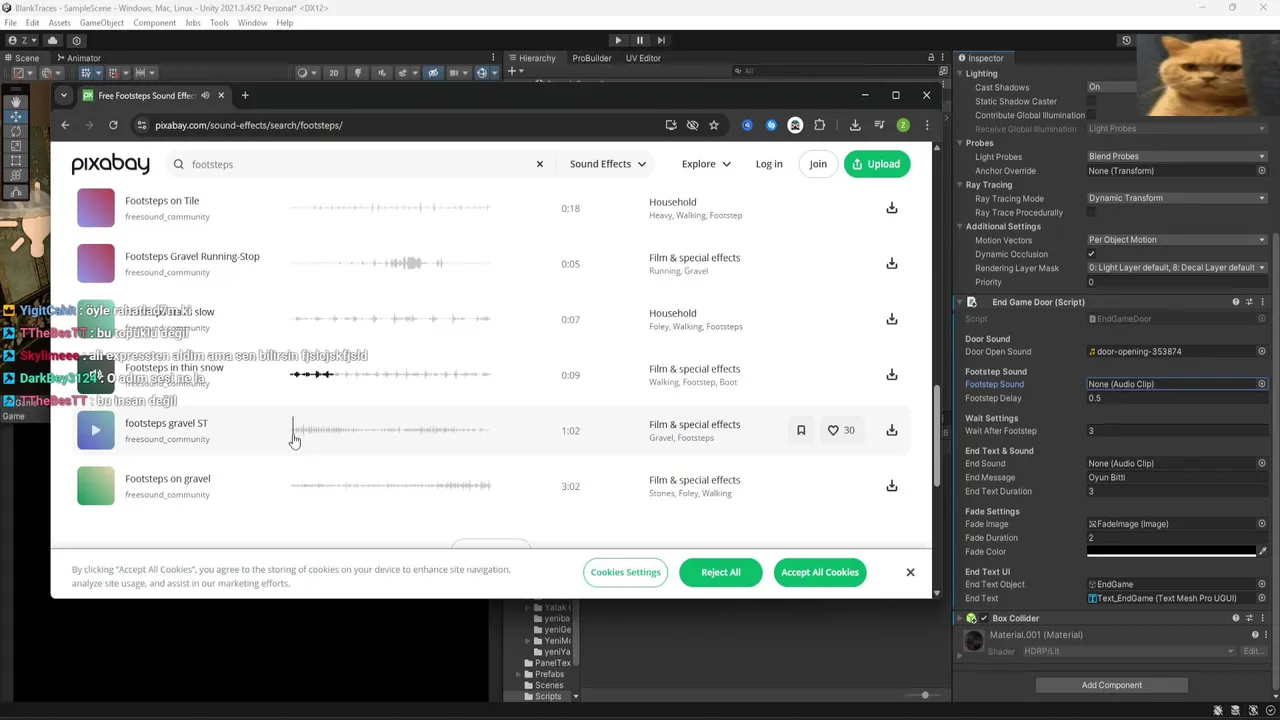Viewport: 1280px width, 720px height.
Task: Toggle Contribute Global Illumination checkbox
Action: point(1092,115)
